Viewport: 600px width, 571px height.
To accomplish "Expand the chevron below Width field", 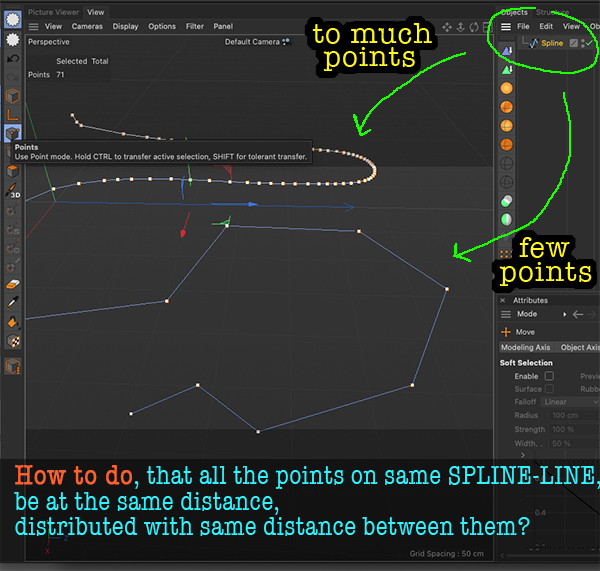I will [x=523, y=455].
